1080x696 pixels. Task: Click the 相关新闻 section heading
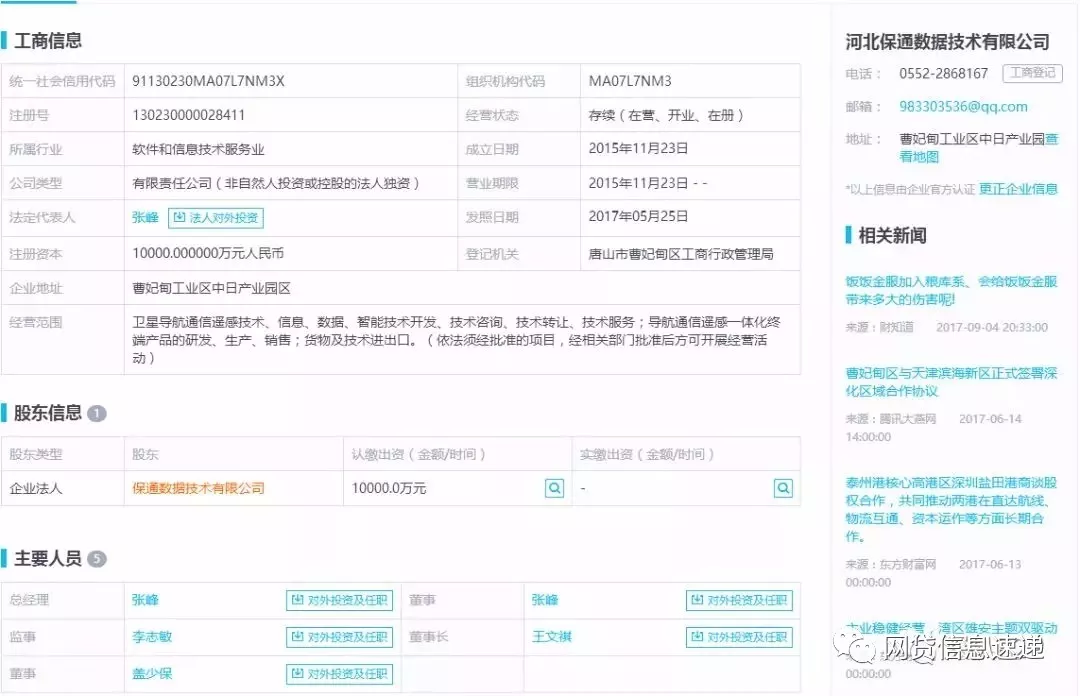tap(892, 236)
